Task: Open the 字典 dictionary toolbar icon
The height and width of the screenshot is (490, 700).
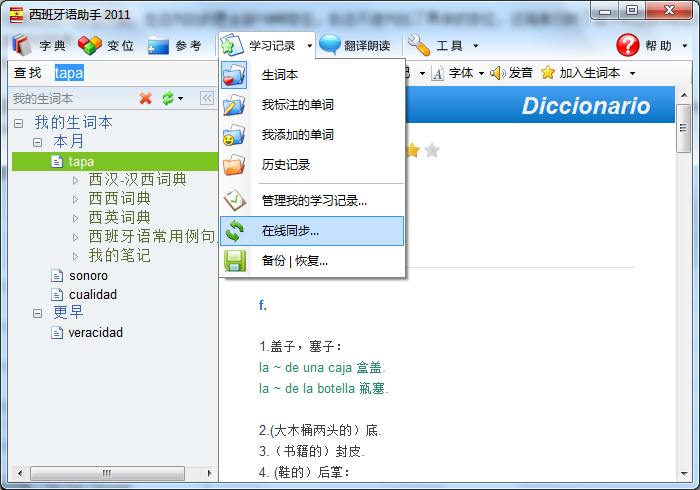Action: tap(21, 45)
